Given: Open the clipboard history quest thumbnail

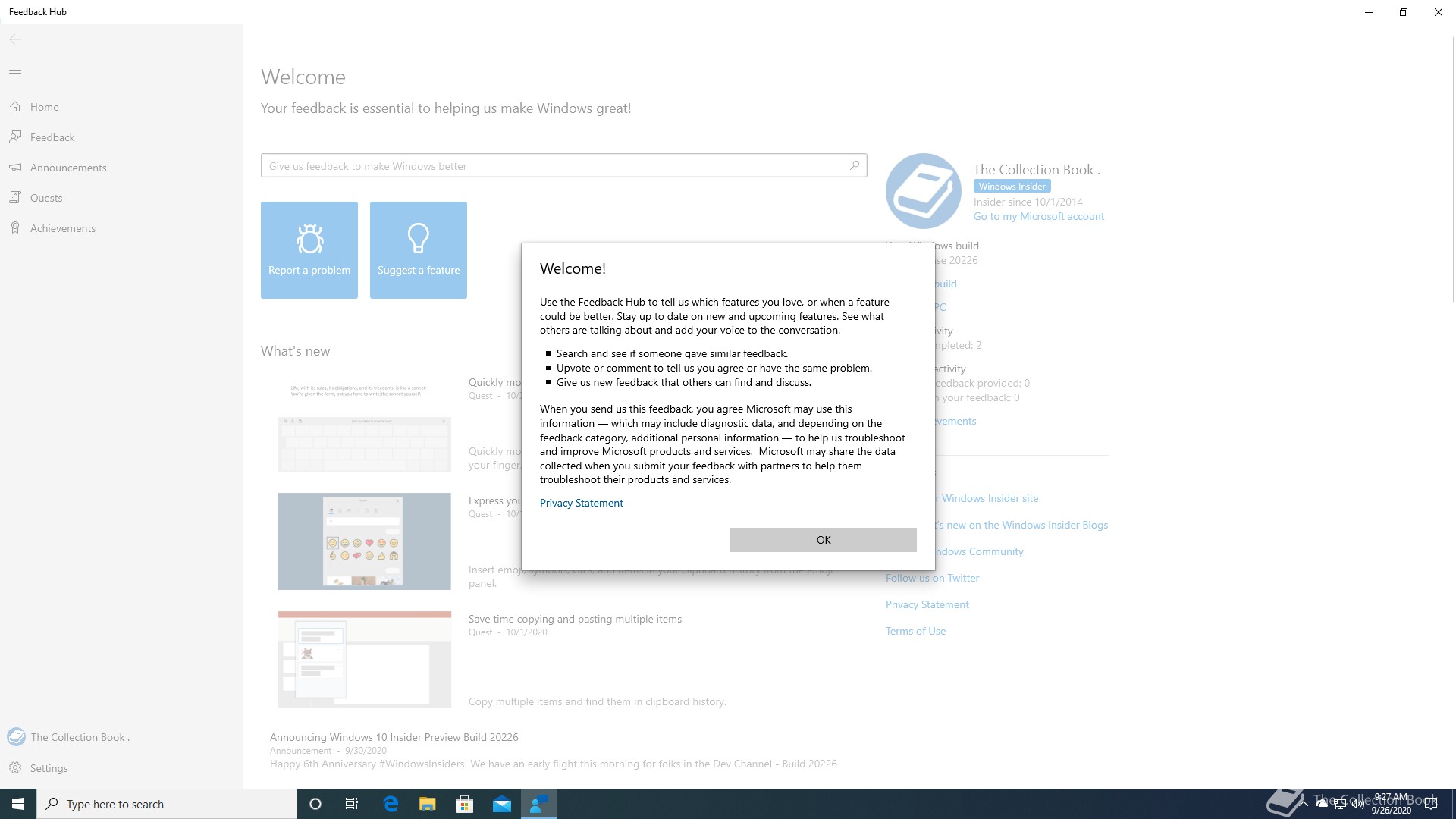Looking at the screenshot, I should click(365, 660).
